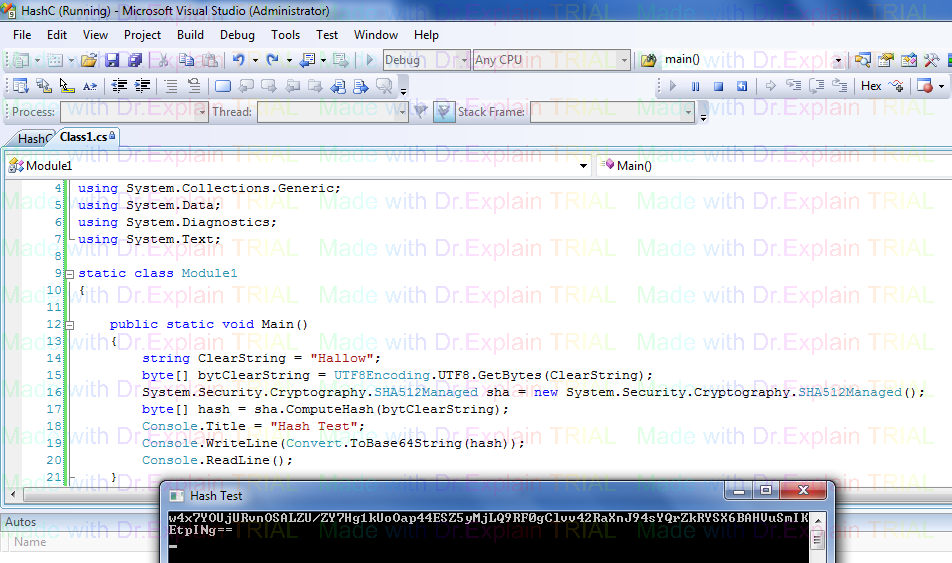
Task: Restart the debugging session
Action: tap(742, 86)
